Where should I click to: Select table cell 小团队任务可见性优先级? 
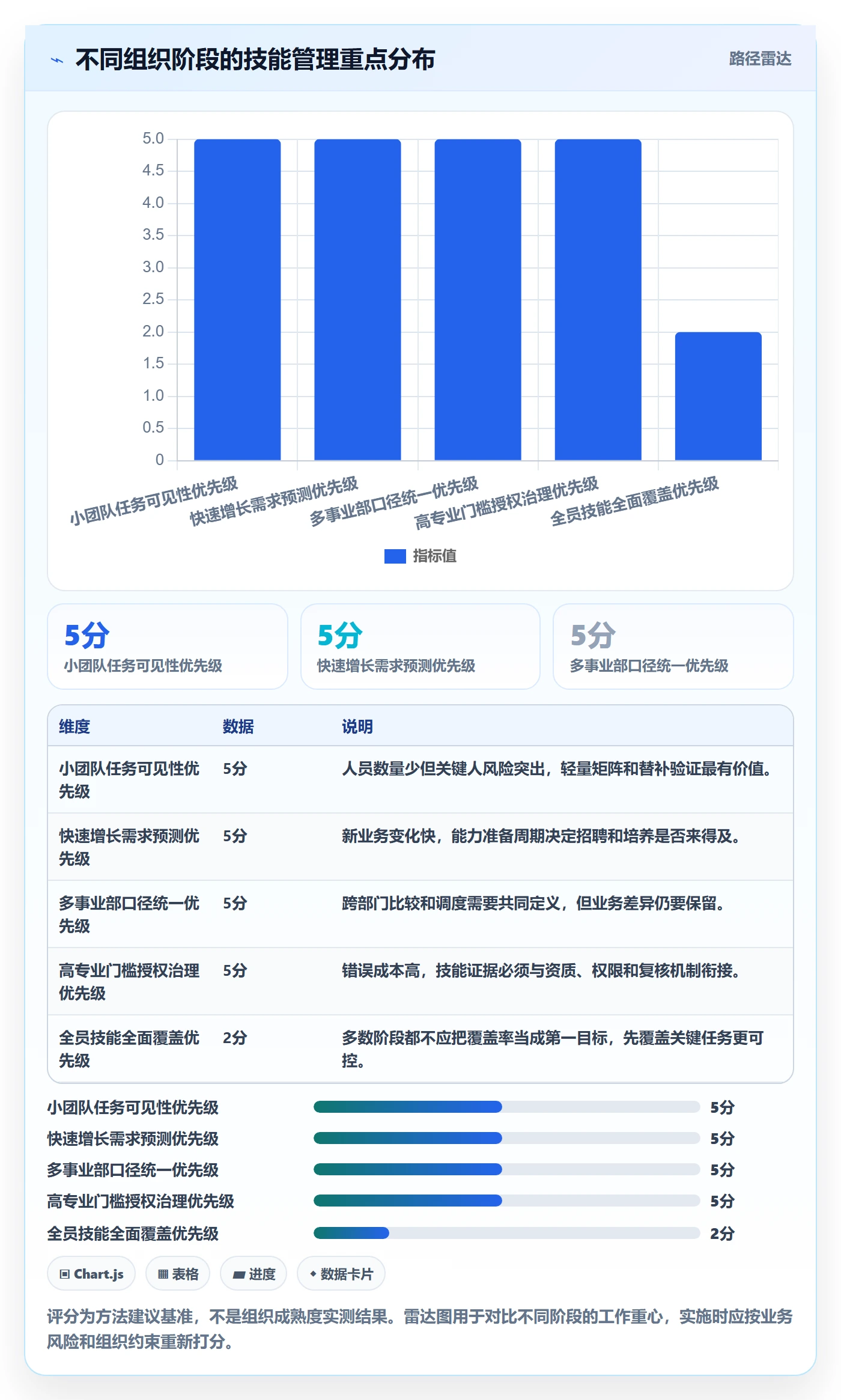pos(130,780)
